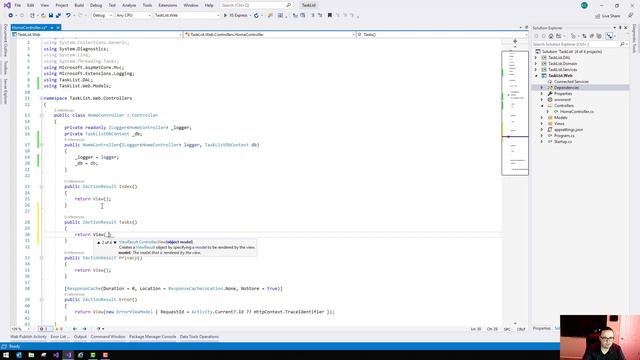
Task: Open the Analyze menu
Action: [129, 5]
